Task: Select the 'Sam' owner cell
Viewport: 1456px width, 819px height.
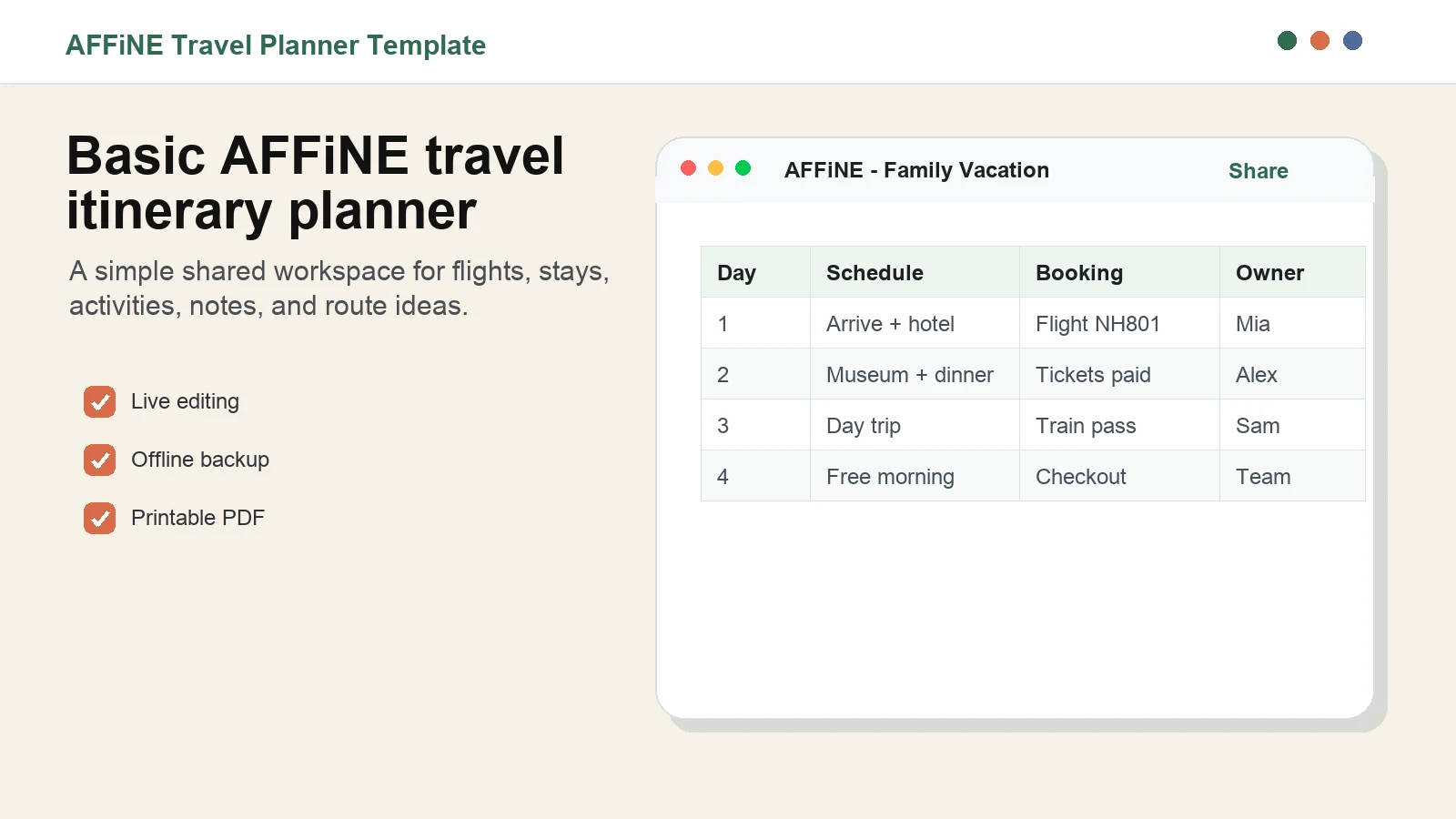Action: coord(1292,425)
